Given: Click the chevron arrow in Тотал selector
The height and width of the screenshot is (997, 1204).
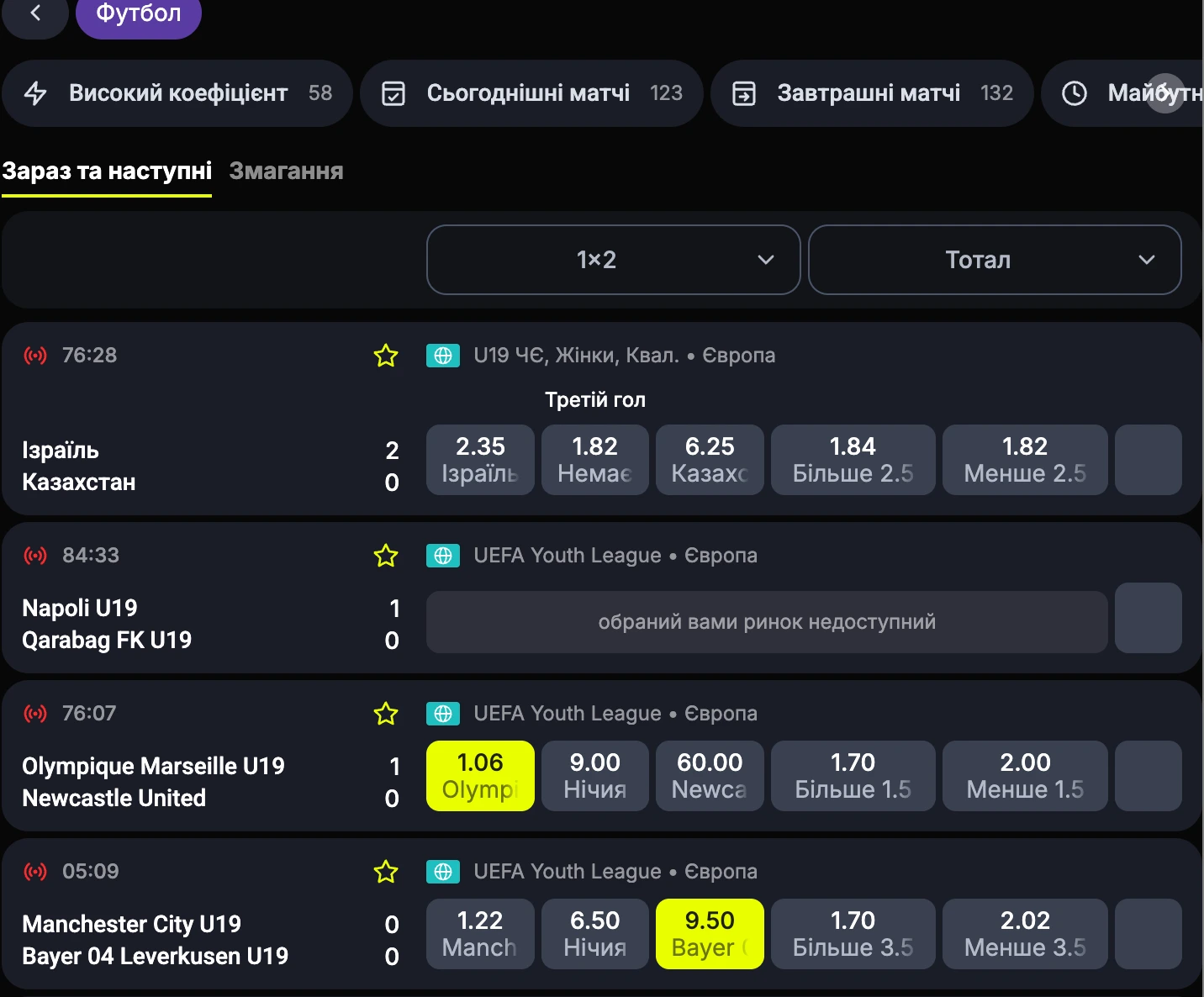Looking at the screenshot, I should click(x=1147, y=260).
